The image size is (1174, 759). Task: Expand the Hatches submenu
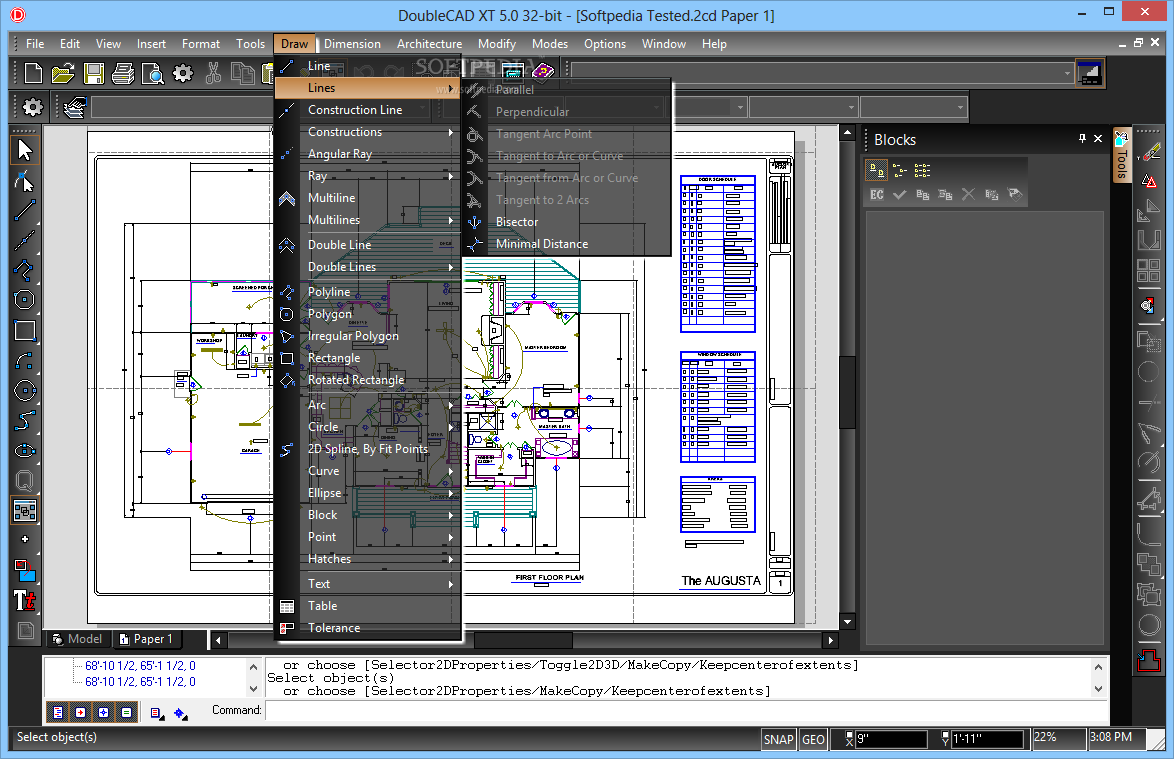(x=368, y=559)
